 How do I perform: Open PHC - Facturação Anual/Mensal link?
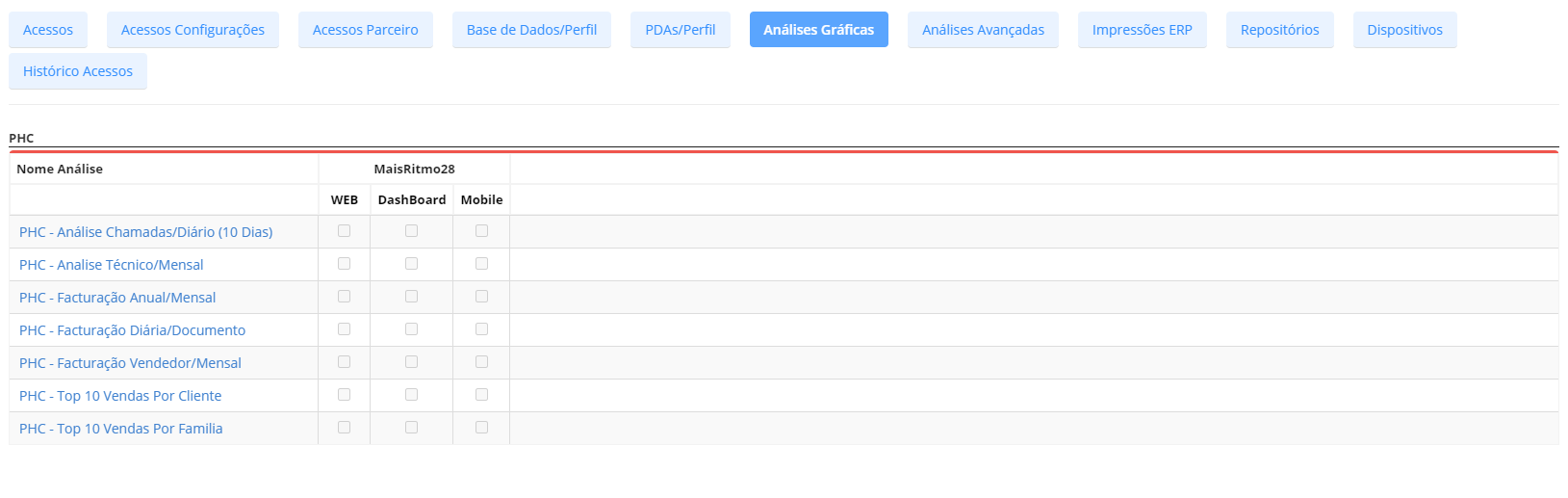coord(117,298)
